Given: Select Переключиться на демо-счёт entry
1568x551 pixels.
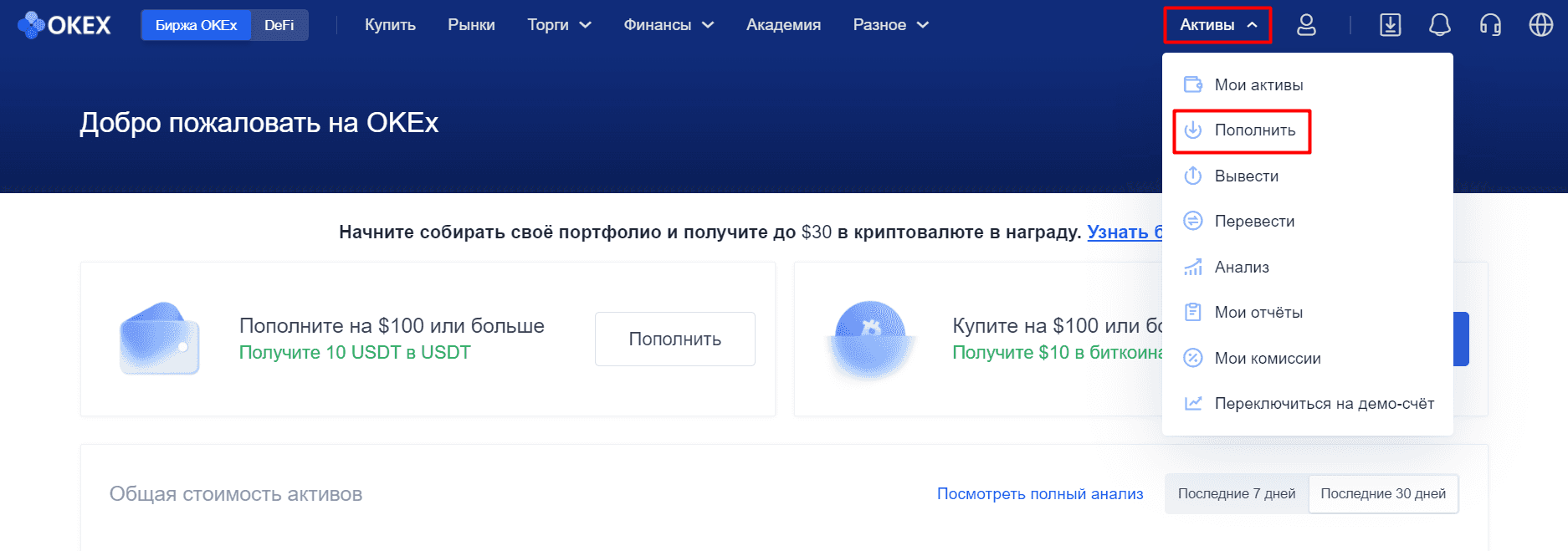Looking at the screenshot, I should tap(1308, 403).
